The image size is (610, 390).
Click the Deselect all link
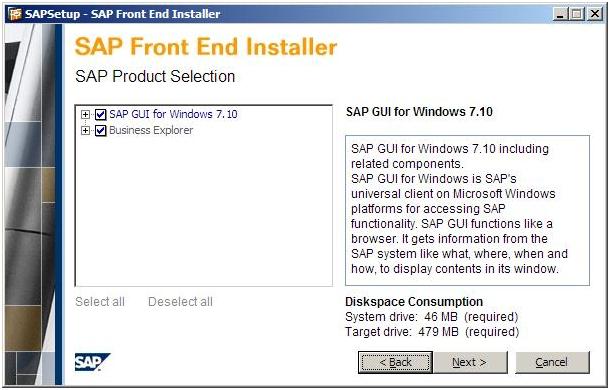(180, 302)
